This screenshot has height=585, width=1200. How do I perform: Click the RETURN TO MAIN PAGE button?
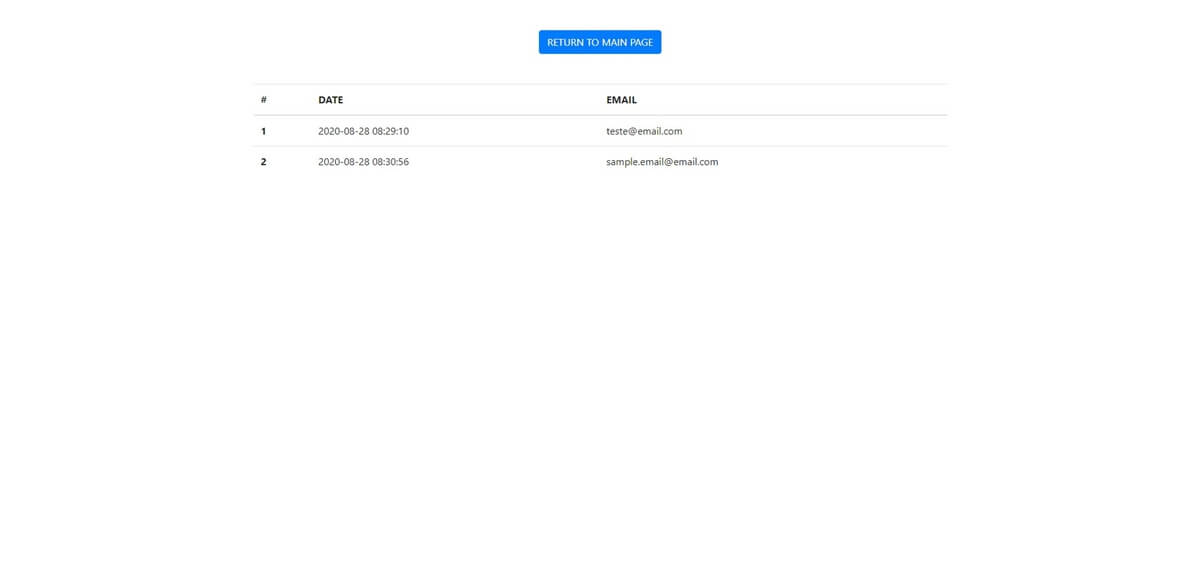click(x=600, y=42)
